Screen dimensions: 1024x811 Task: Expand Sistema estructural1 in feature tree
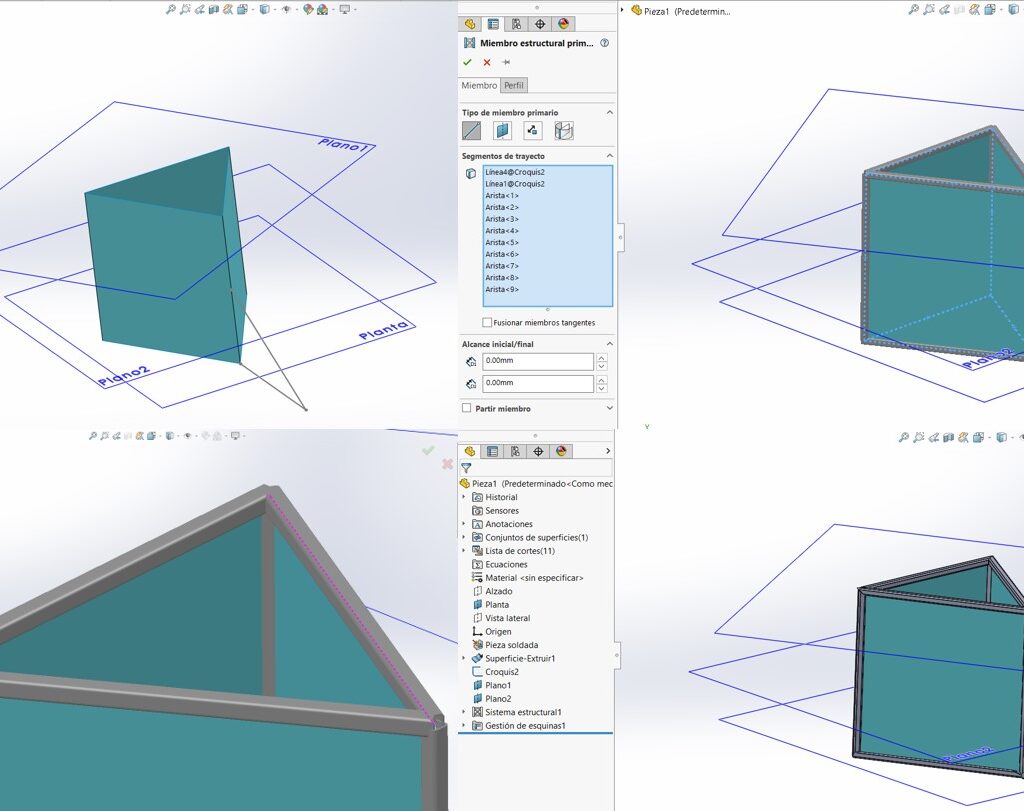pyautogui.click(x=464, y=712)
